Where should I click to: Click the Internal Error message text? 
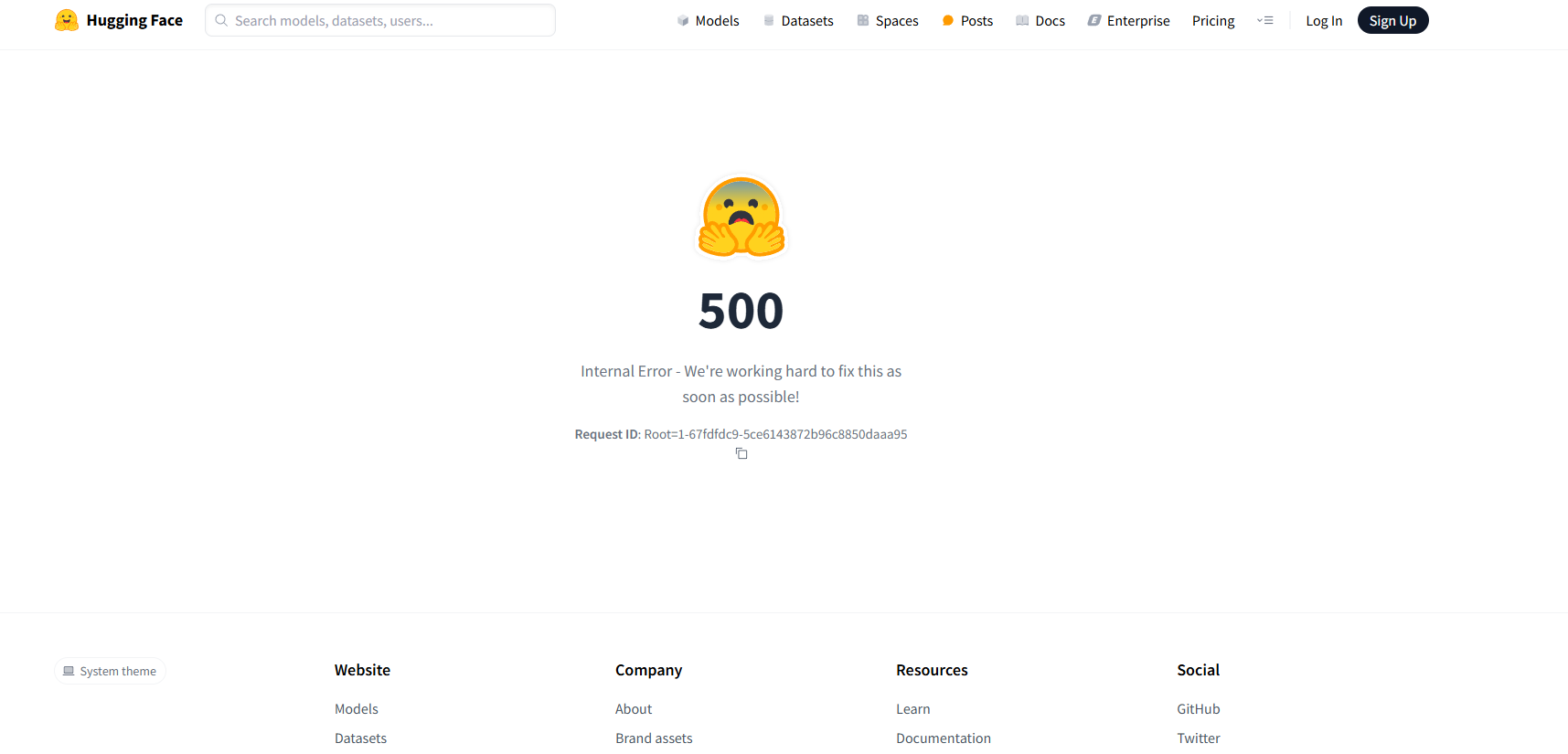[741, 384]
